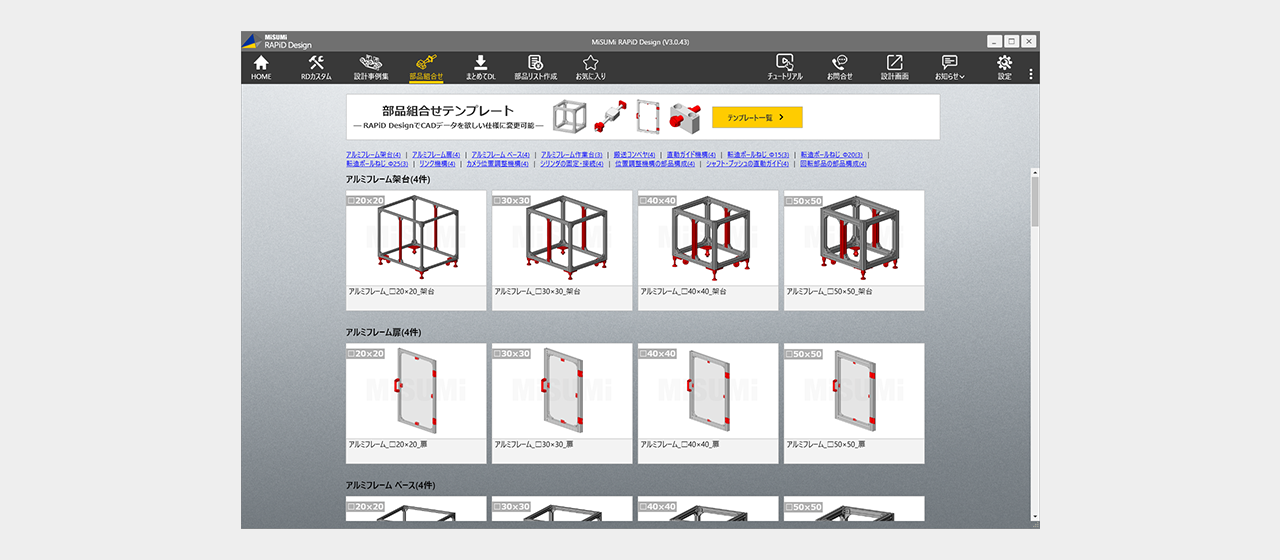Screen dimensions: 1280x560
Task: Open 設定 gear icon
Action: [1004, 66]
